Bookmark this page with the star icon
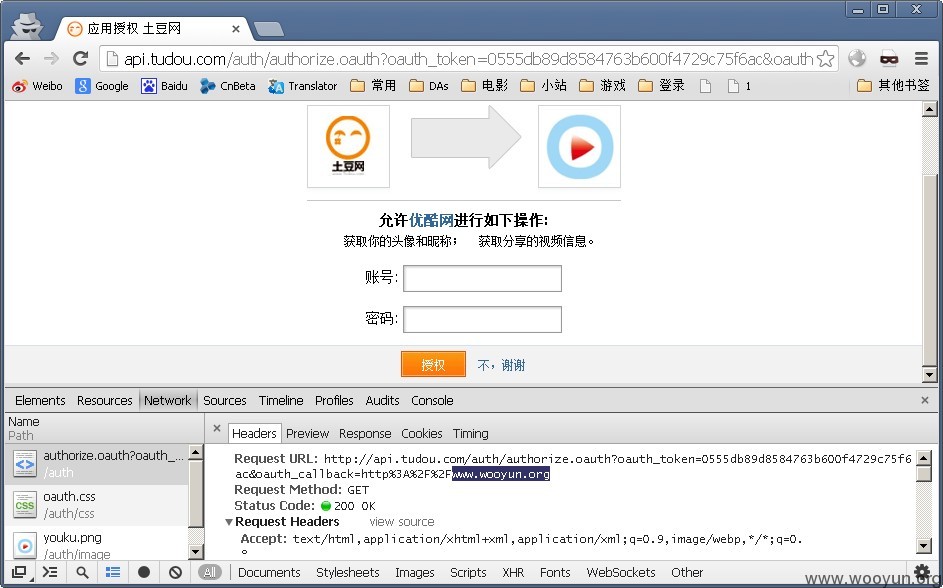 pyautogui.click(x=826, y=58)
